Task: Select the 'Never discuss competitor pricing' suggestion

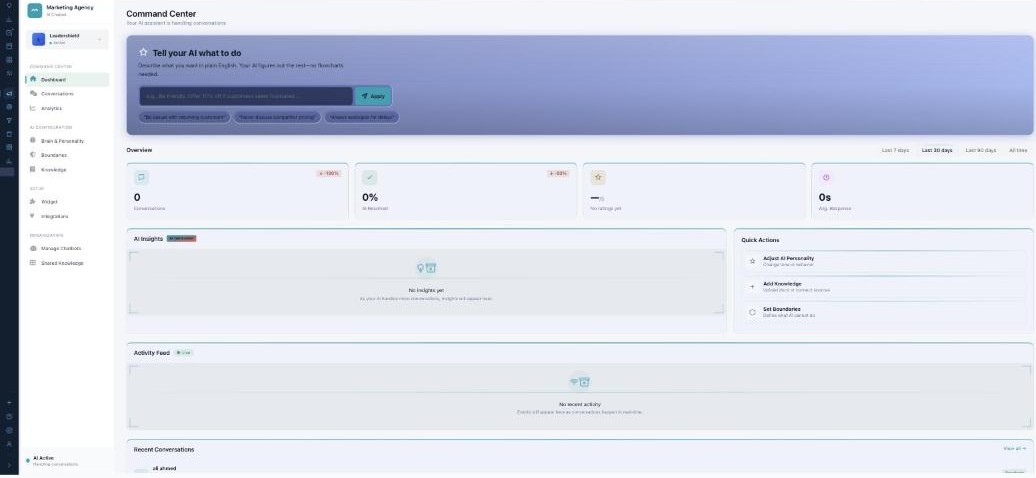Action: point(278,117)
